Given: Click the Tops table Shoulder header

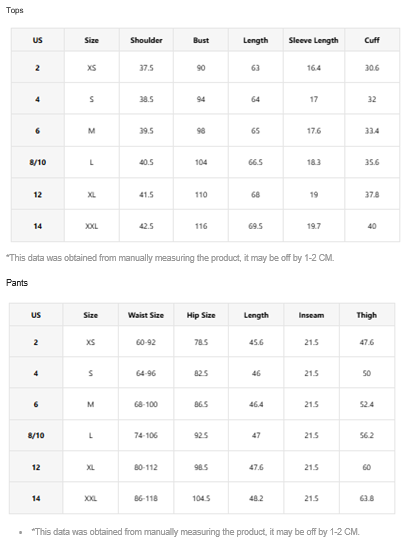Looking at the screenshot, I should (x=146, y=40).
